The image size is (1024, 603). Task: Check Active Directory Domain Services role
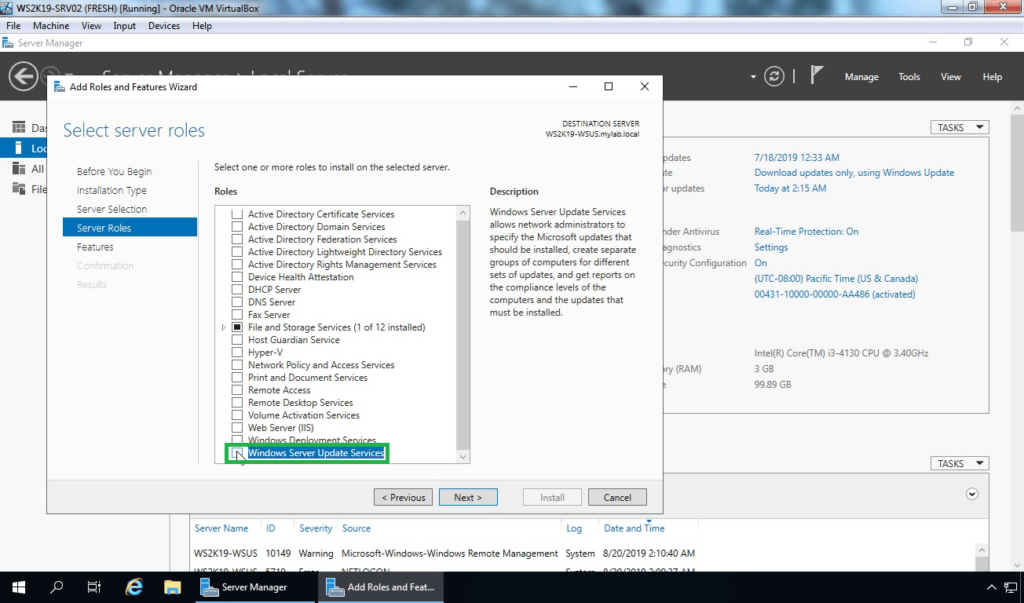tap(237, 227)
